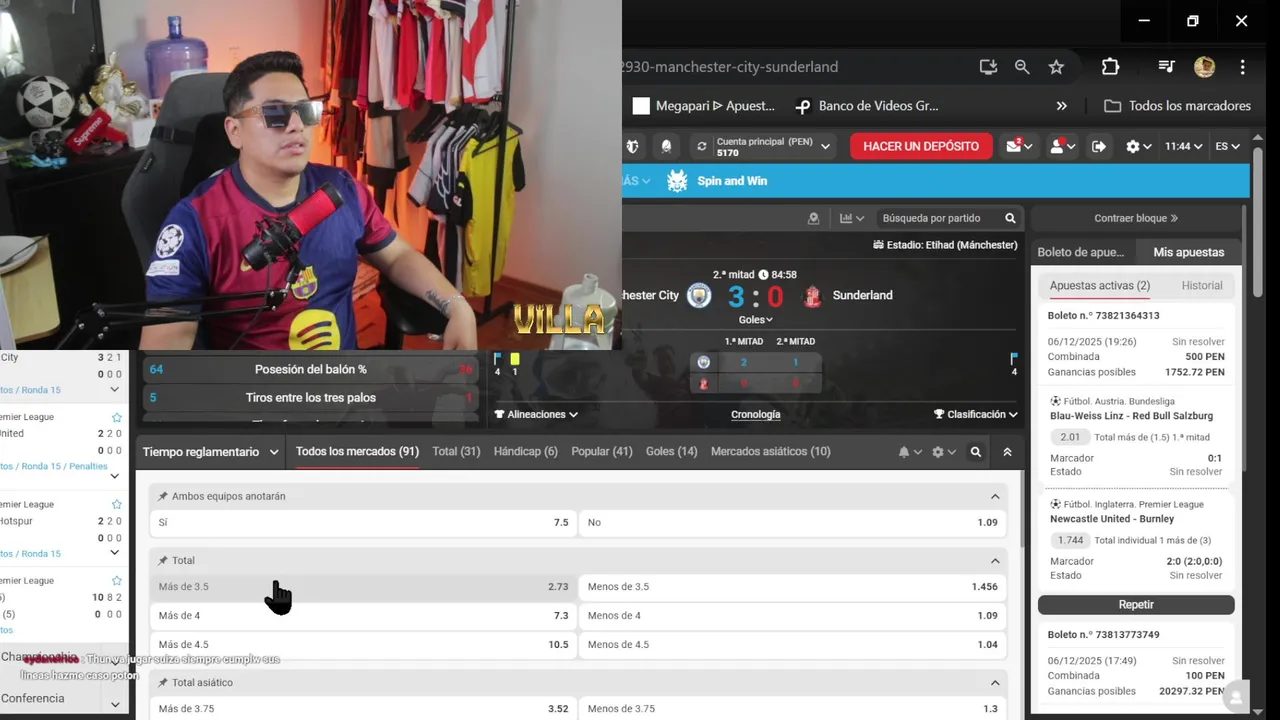Open the markets notification bell
The height and width of the screenshot is (720, 1280).
[x=909, y=452]
